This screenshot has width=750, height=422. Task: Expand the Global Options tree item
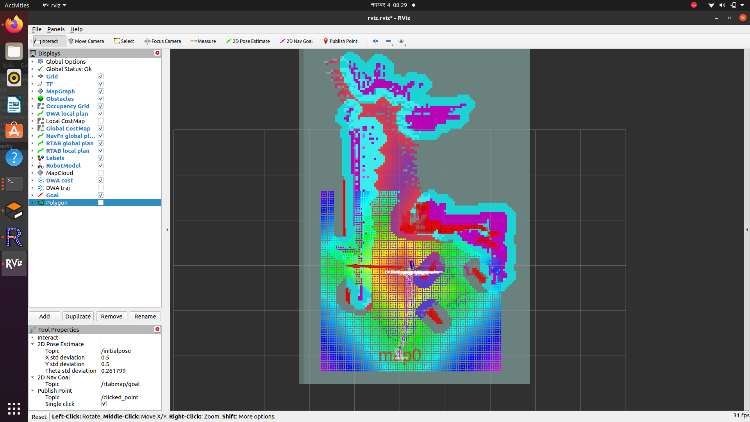[33, 62]
